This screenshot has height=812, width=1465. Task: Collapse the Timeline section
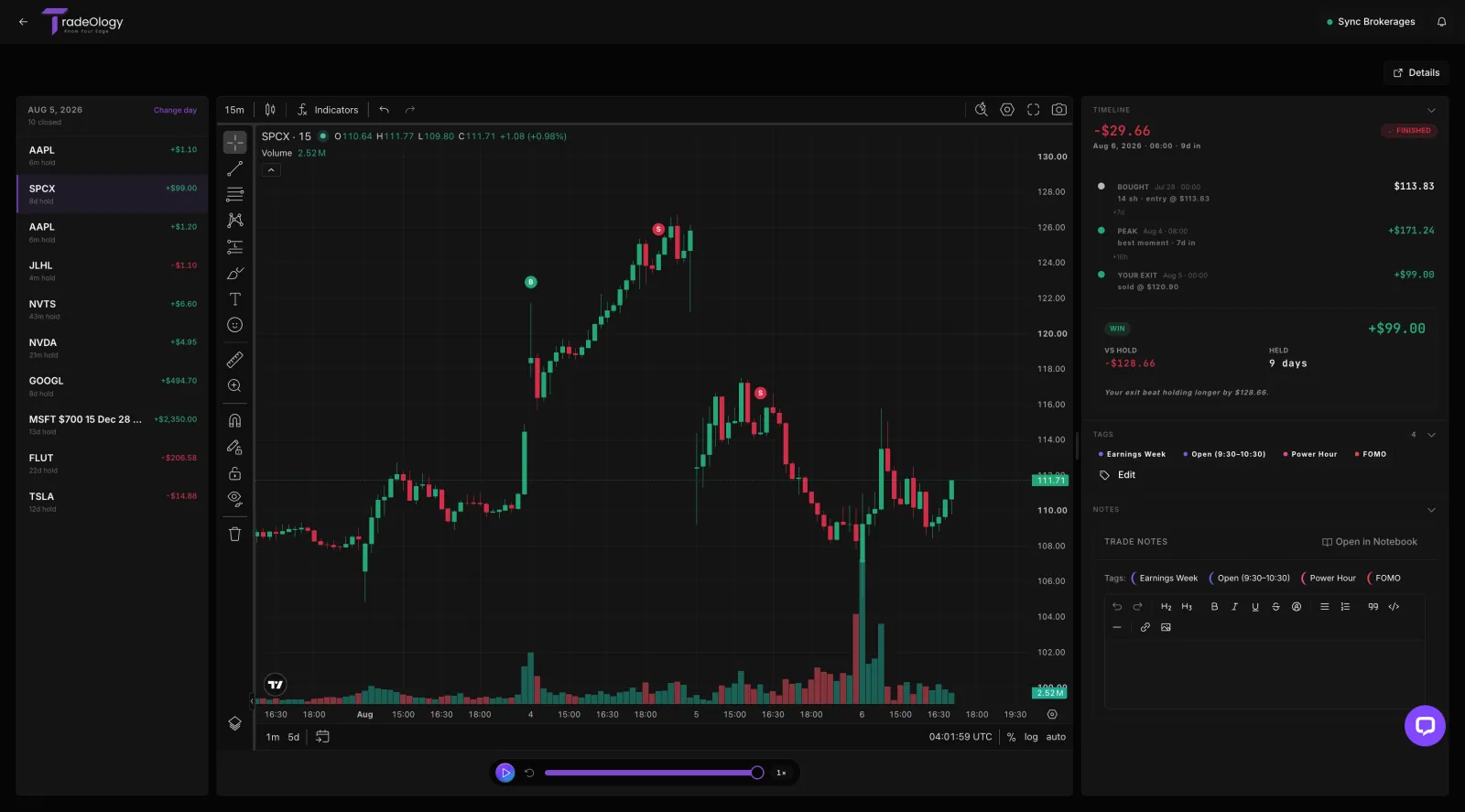1431,111
